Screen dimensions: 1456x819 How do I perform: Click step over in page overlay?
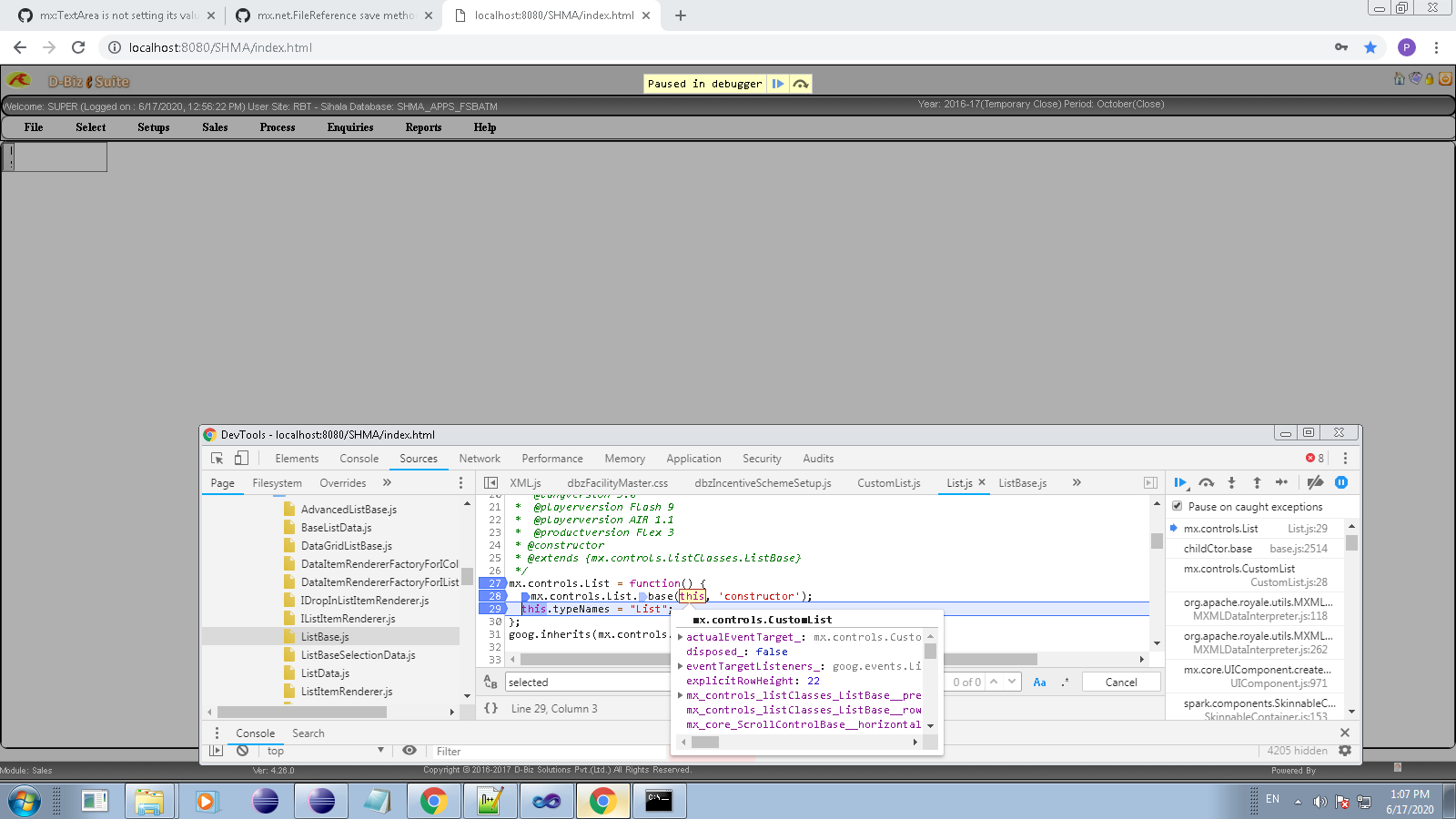[801, 84]
